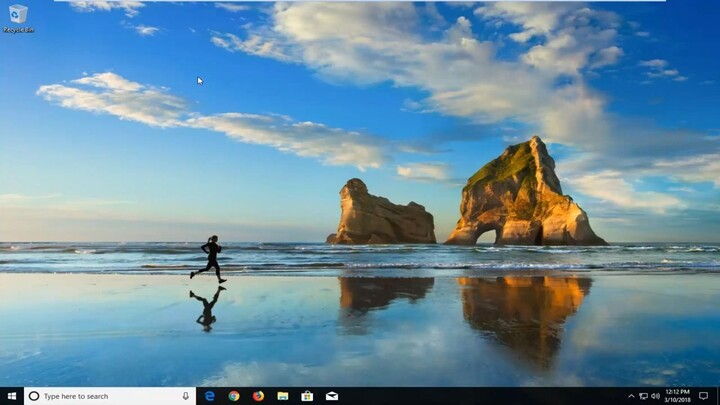
Task: Open the Windows Start menu
Action: (11, 396)
